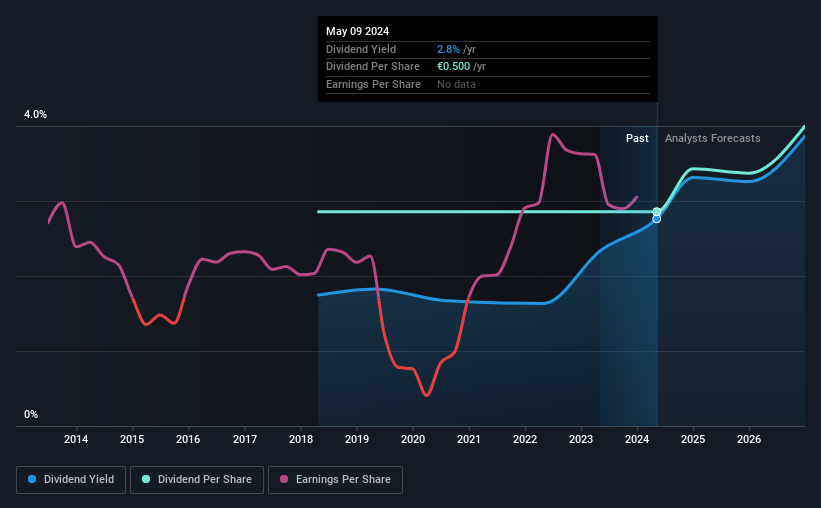
Task: Click the Earnings Per Share row label in tooltip
Action: [373, 84]
